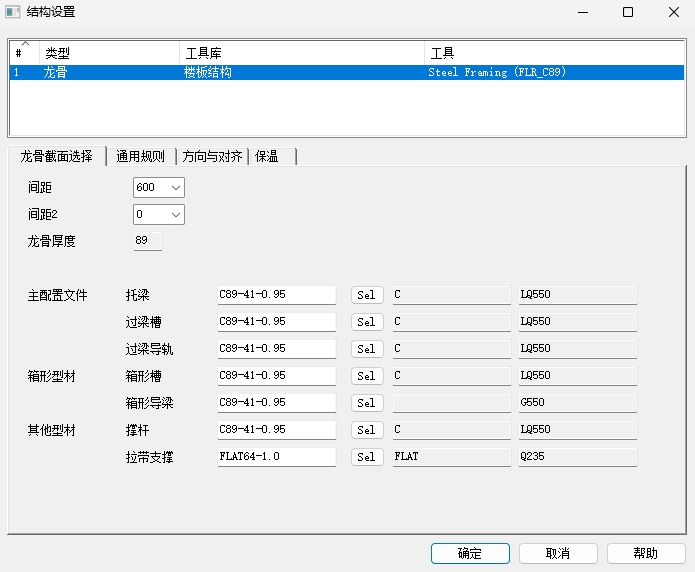
Task: Click the C type field in 托梁 row
Action: pos(452,295)
